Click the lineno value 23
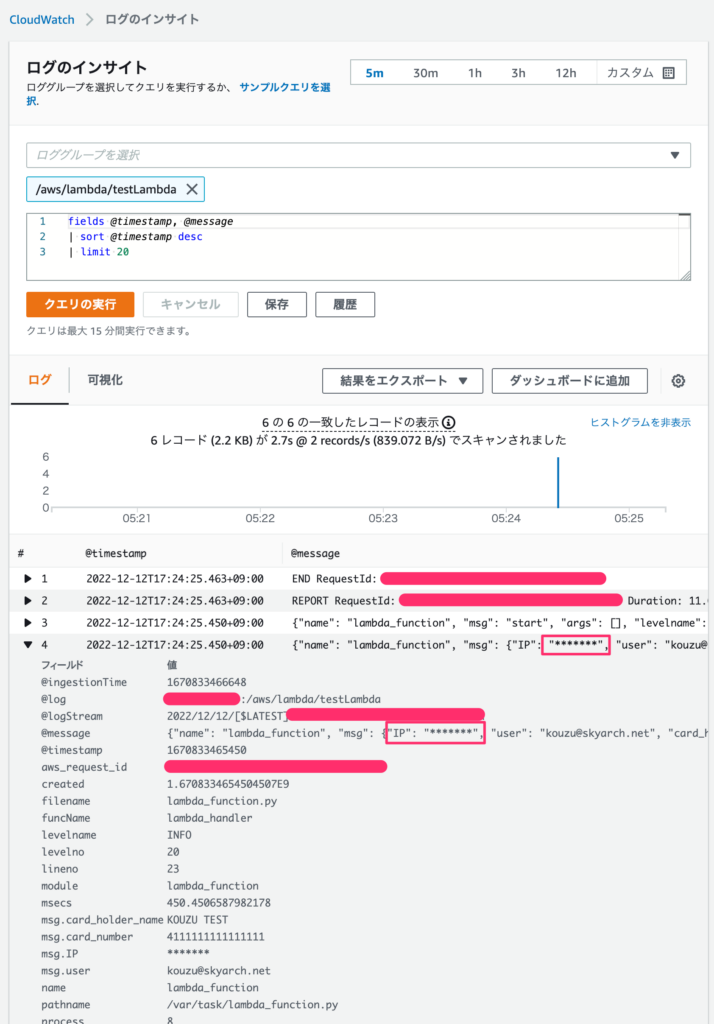The image size is (714, 1024). [173, 869]
